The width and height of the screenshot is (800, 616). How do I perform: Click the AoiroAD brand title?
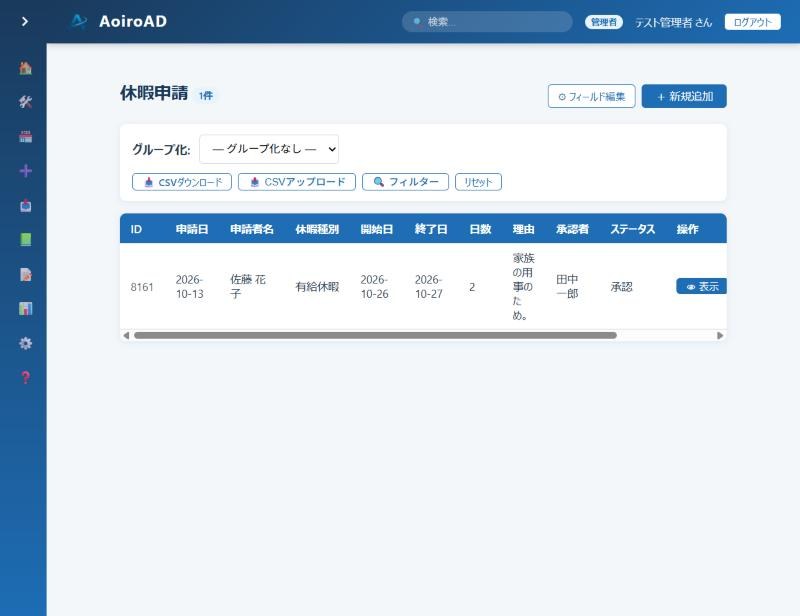point(133,21)
